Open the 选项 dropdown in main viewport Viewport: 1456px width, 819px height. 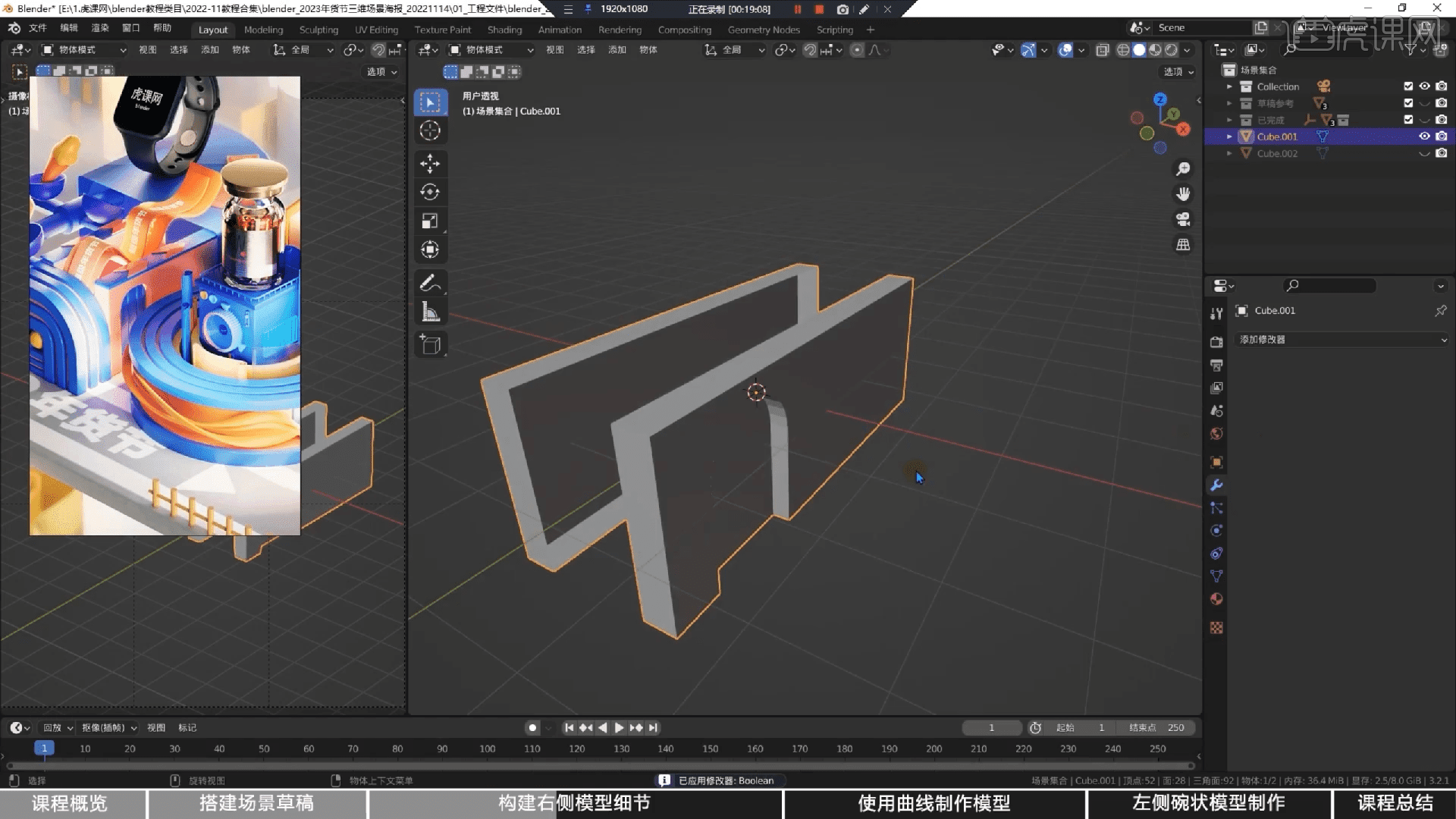(x=1179, y=71)
